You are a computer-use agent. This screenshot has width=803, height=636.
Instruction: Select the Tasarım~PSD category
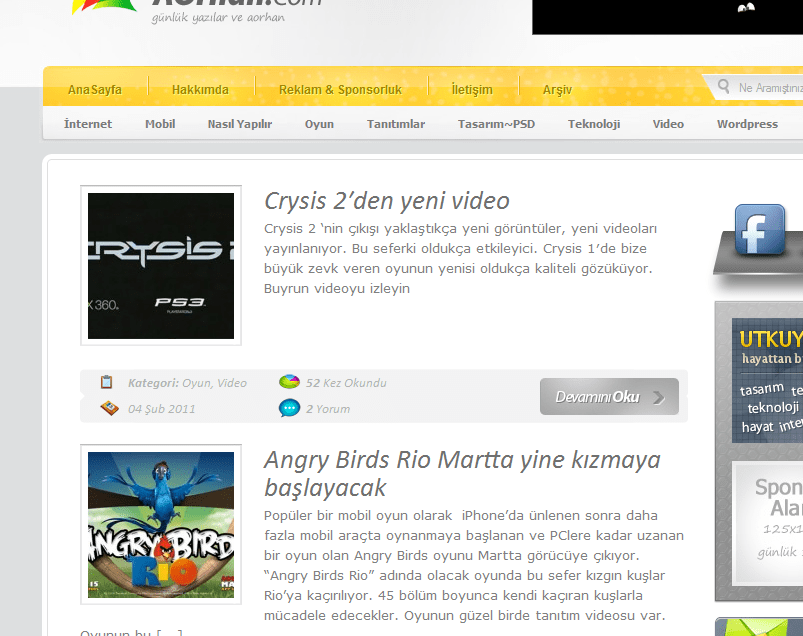point(496,124)
